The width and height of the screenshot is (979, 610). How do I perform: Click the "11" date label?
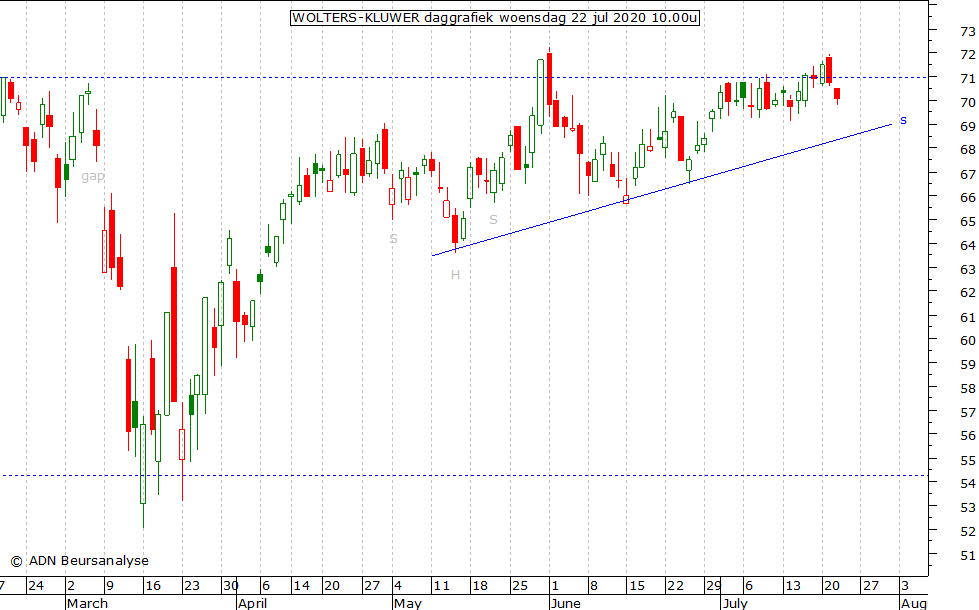tap(441, 586)
